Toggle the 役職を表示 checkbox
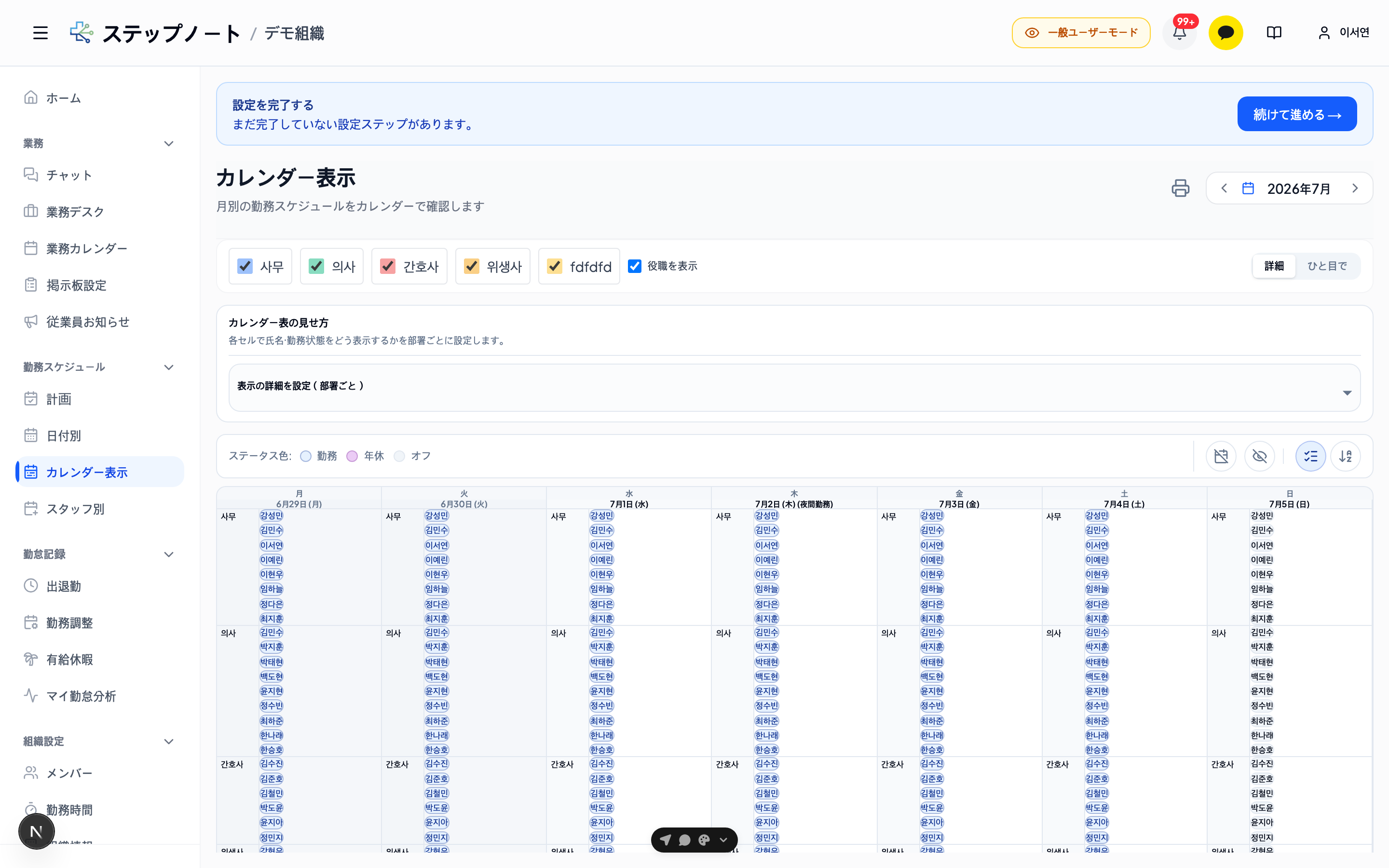The image size is (1389, 868). pos(634,266)
